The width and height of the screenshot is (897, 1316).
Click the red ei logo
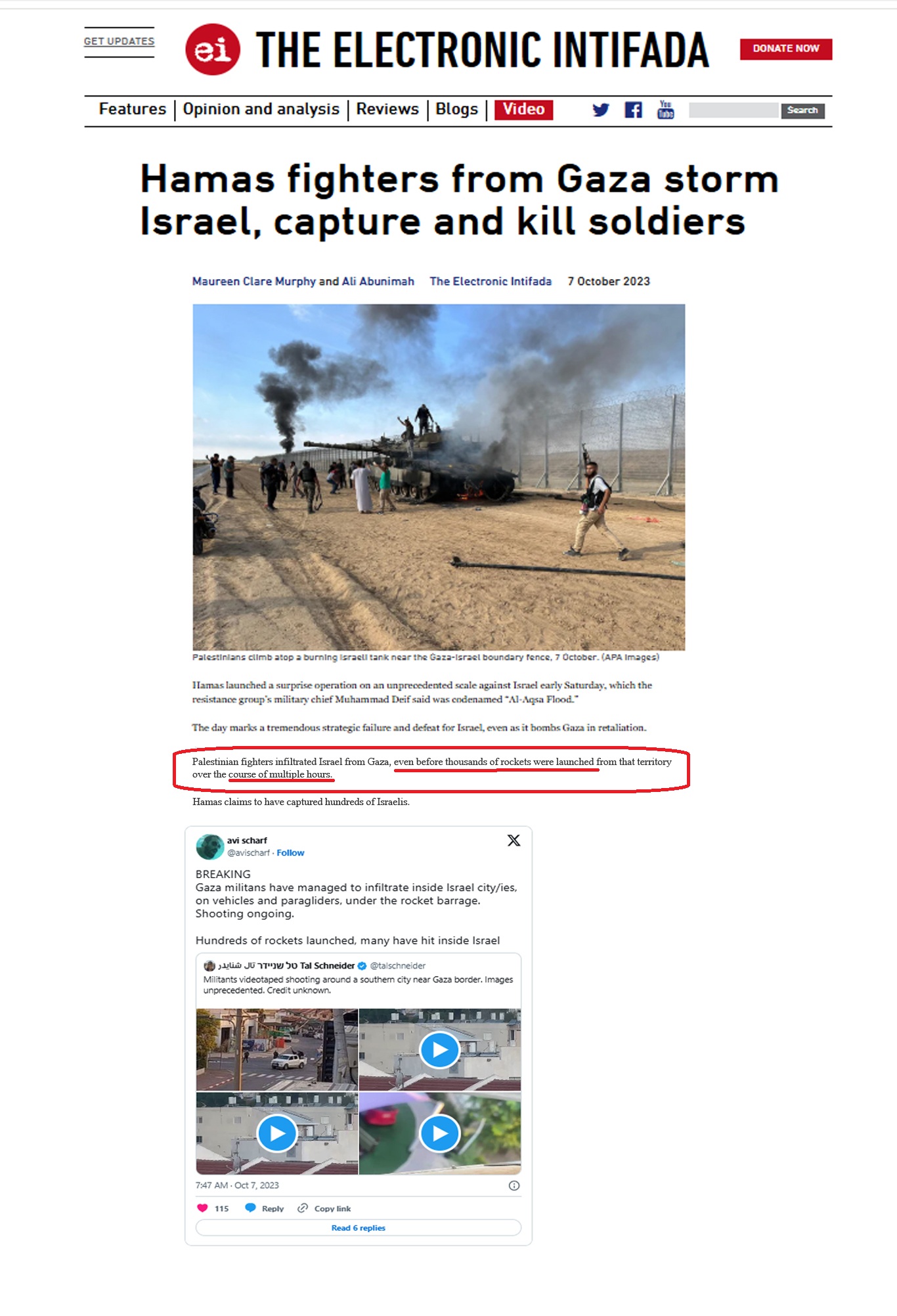click(212, 49)
